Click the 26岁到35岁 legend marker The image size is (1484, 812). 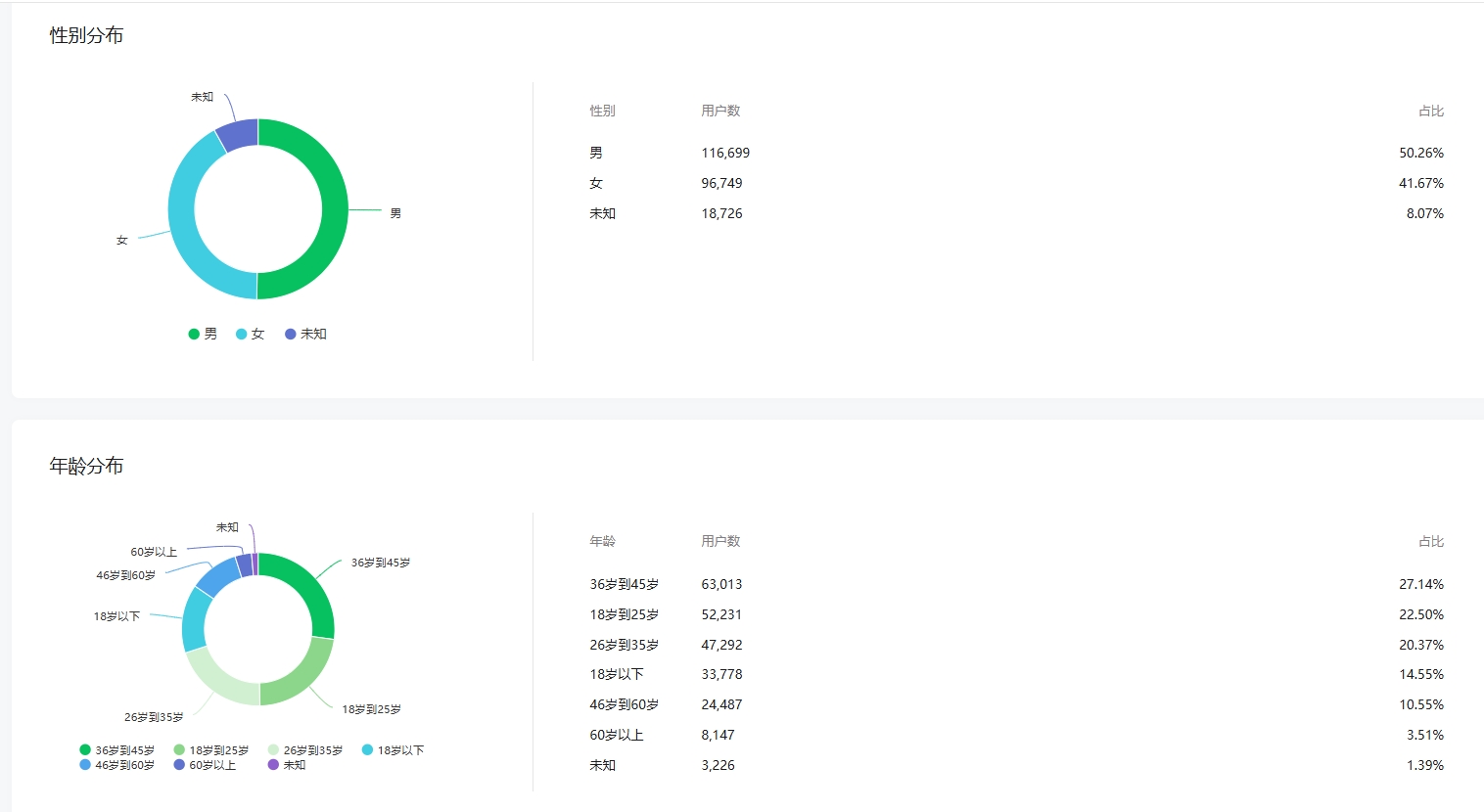pyautogui.click(x=273, y=750)
